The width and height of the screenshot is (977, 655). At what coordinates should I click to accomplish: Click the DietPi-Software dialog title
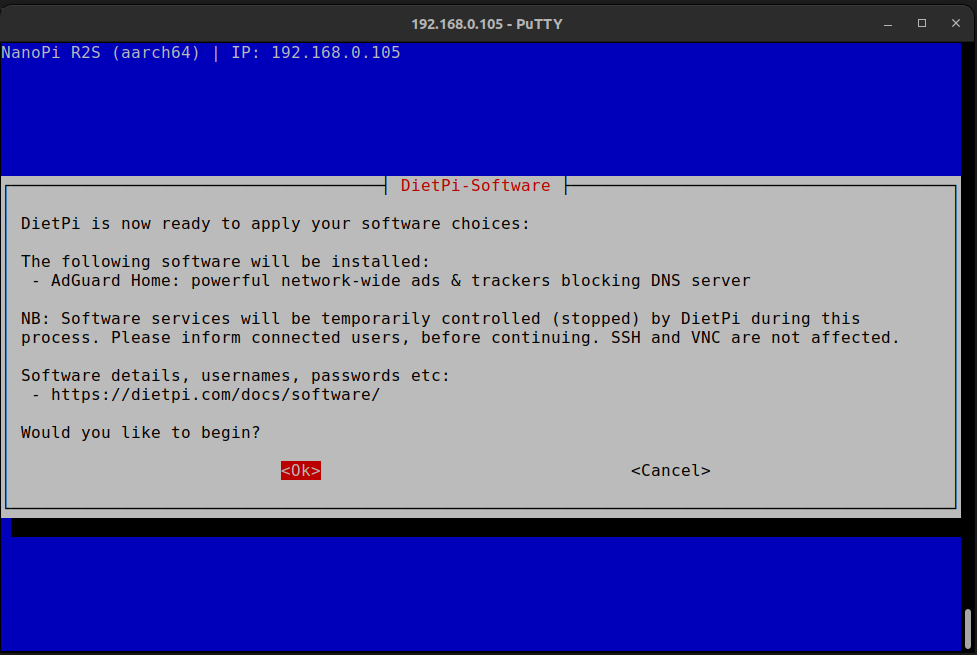click(x=475, y=186)
